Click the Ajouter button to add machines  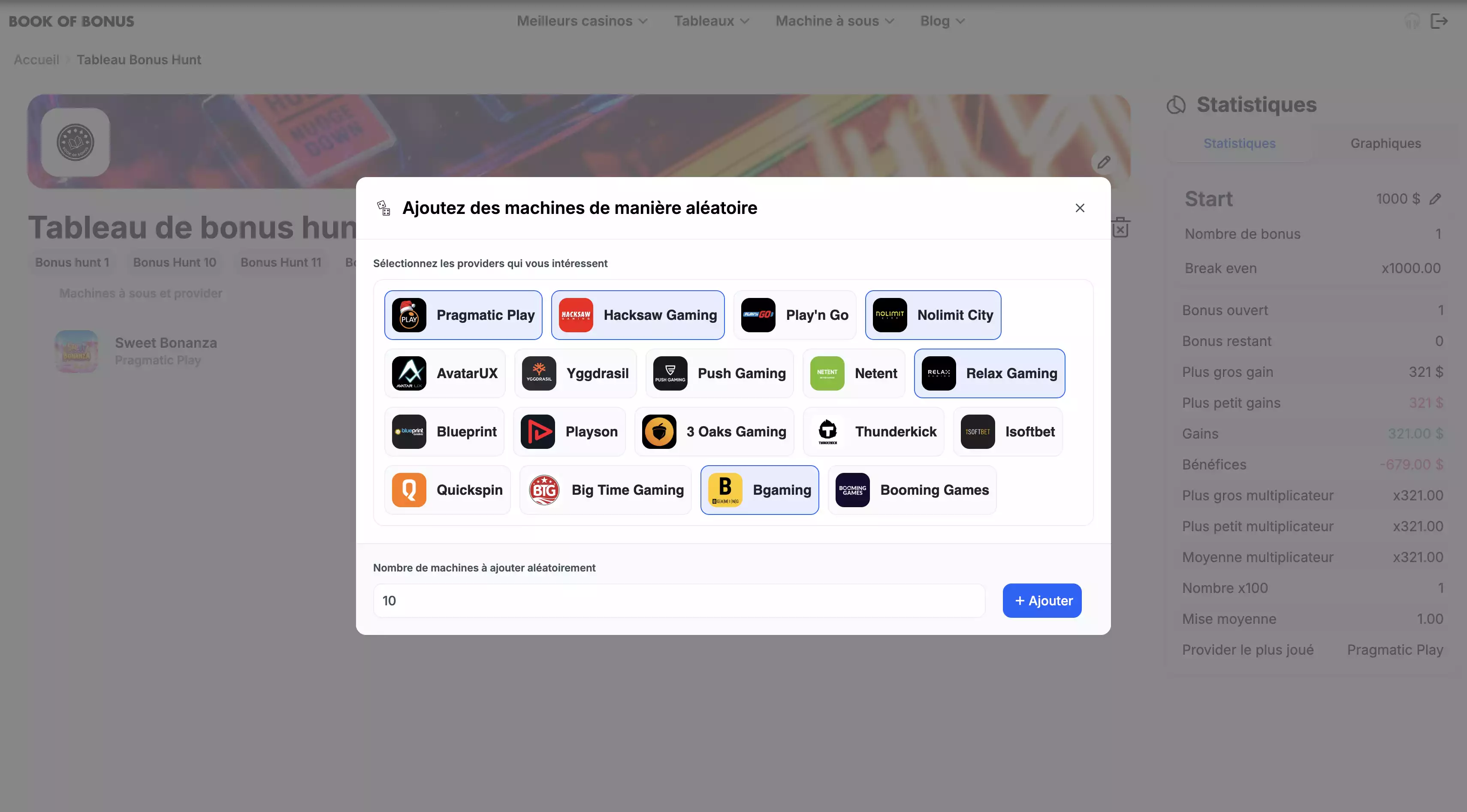1042,600
